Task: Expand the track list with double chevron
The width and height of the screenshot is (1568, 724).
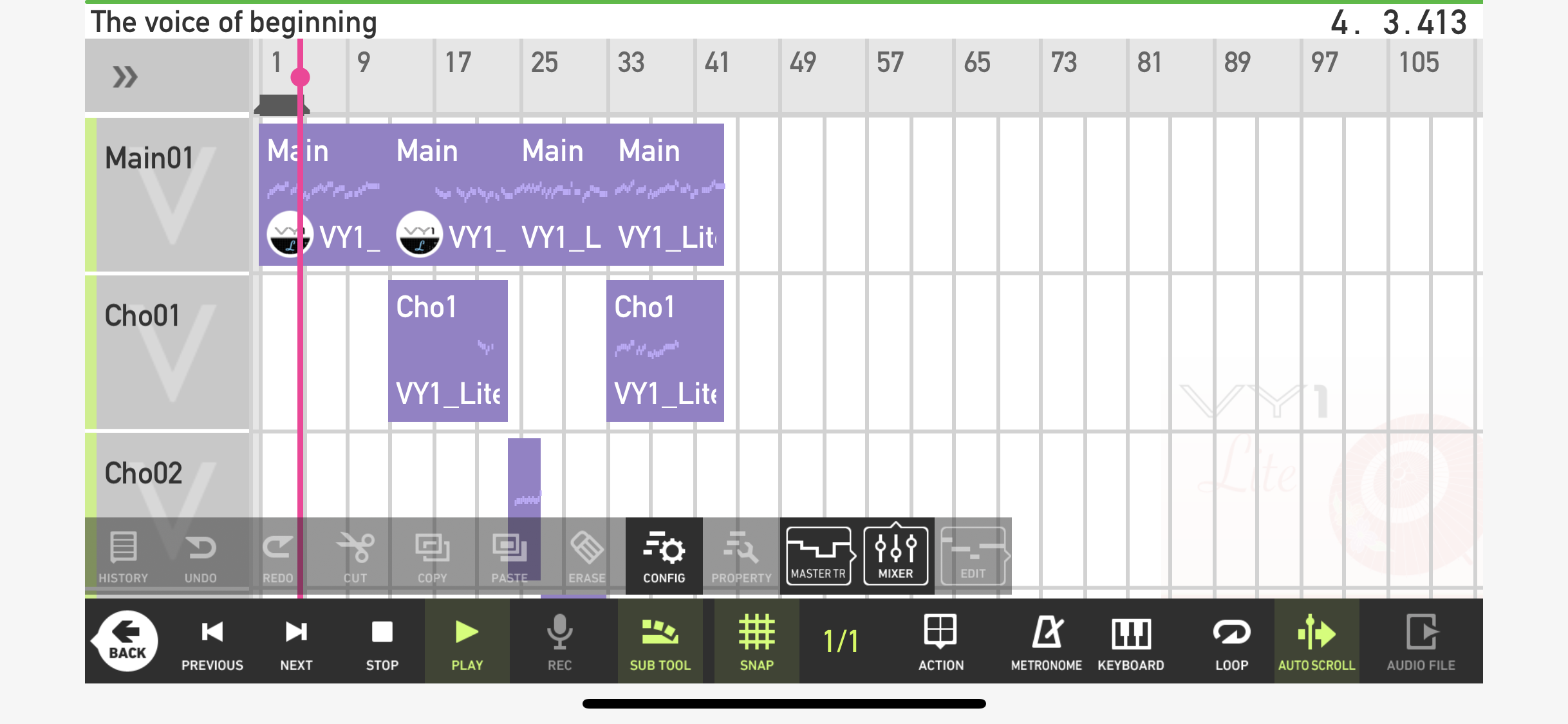Action: pyautogui.click(x=125, y=77)
